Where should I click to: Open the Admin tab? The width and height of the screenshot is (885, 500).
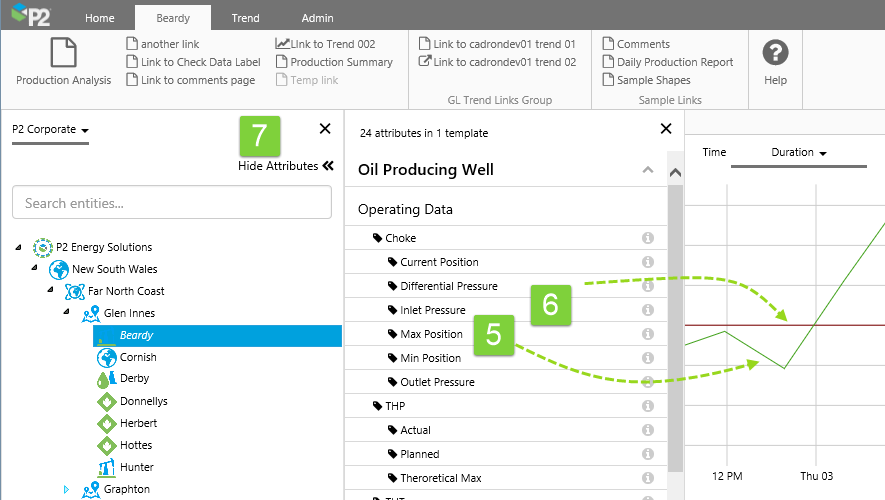[318, 18]
